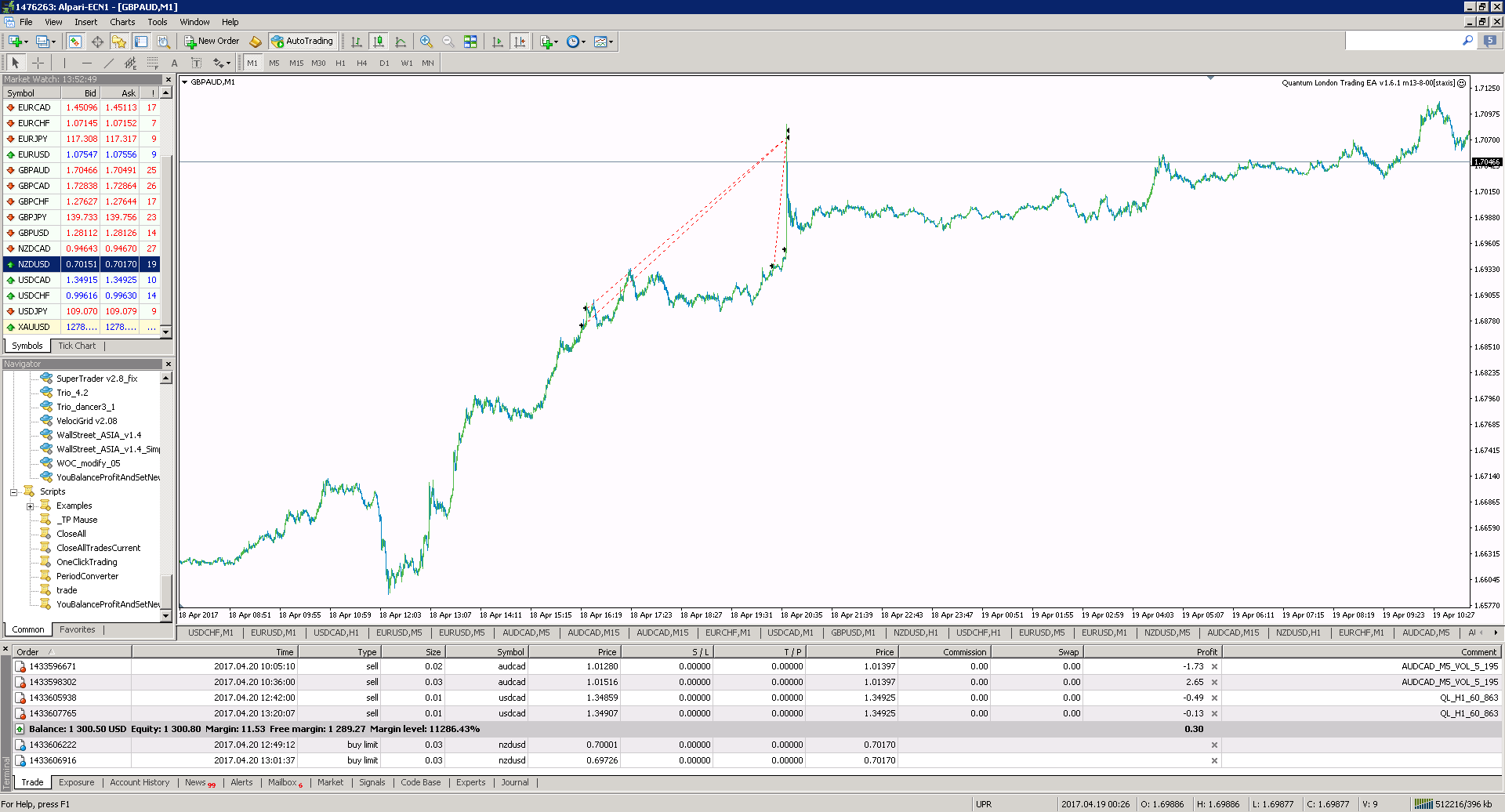
Task: Open the Profiles toolbar icon
Action: (x=42, y=42)
